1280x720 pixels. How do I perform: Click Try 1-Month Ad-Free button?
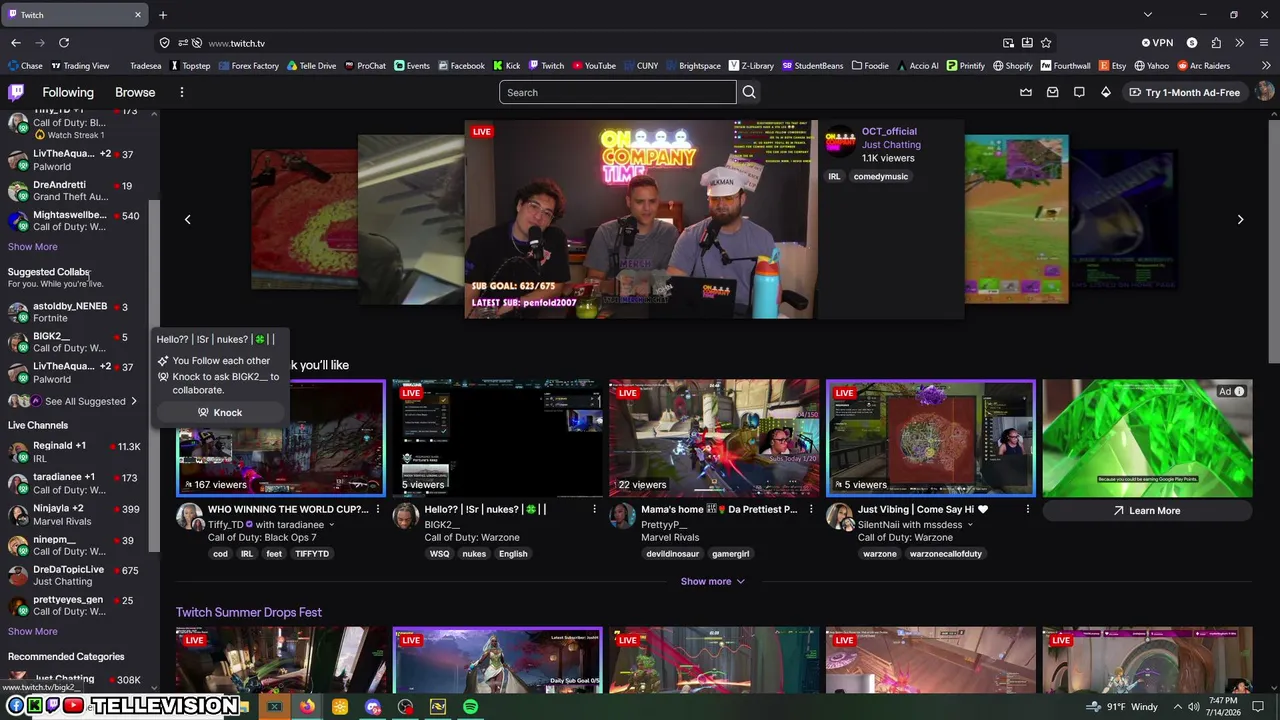coord(1184,92)
